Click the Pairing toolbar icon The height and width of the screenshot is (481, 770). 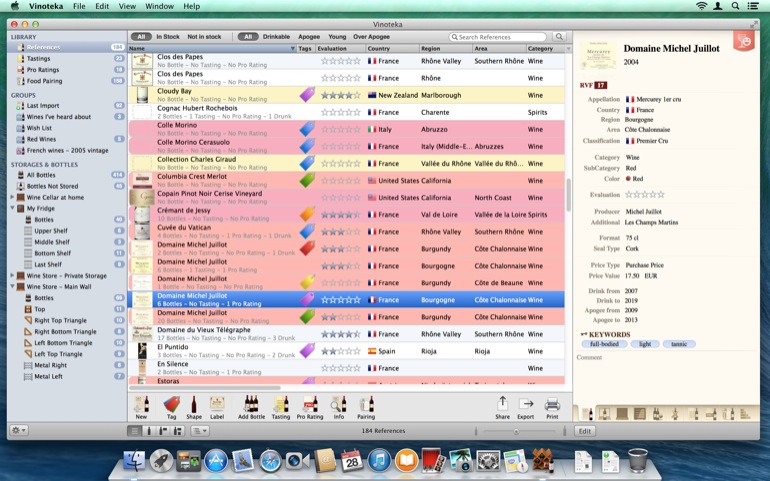(366, 404)
